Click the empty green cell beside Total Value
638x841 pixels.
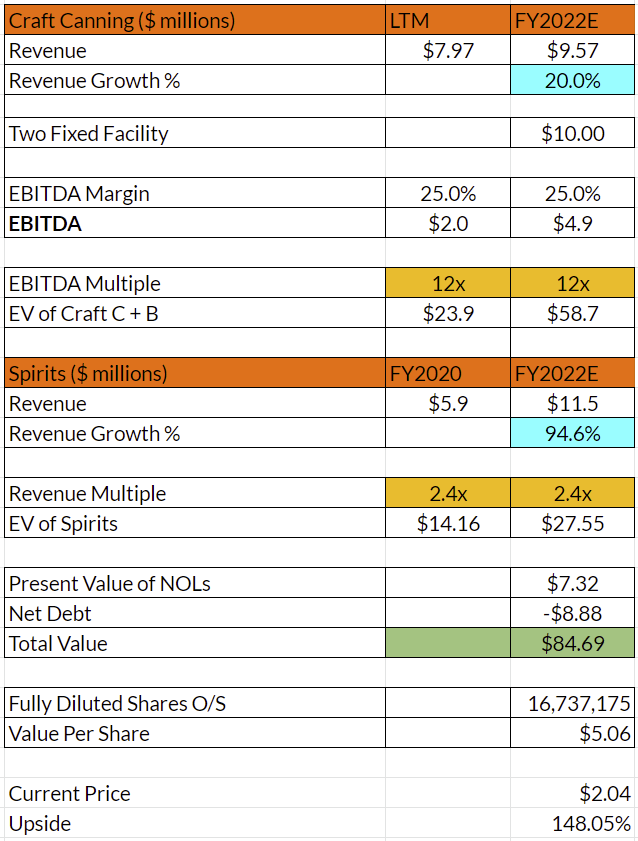click(x=448, y=643)
